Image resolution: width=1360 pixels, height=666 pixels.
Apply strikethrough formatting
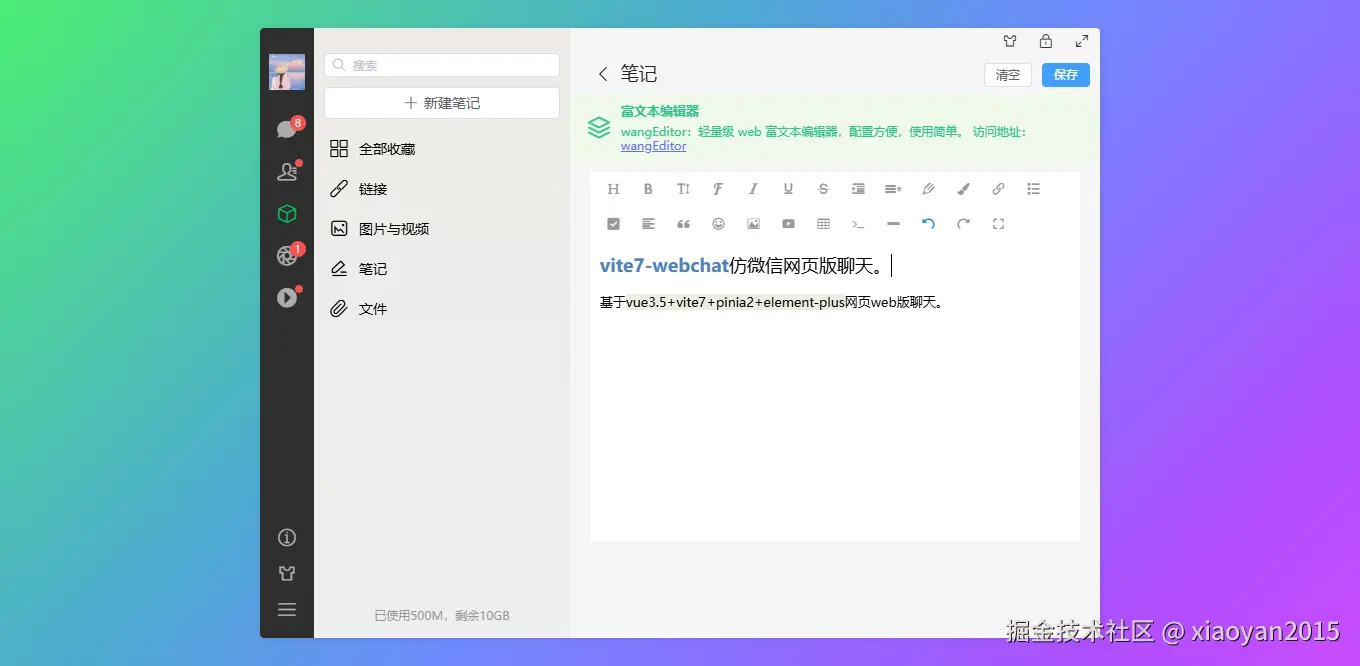click(x=823, y=188)
